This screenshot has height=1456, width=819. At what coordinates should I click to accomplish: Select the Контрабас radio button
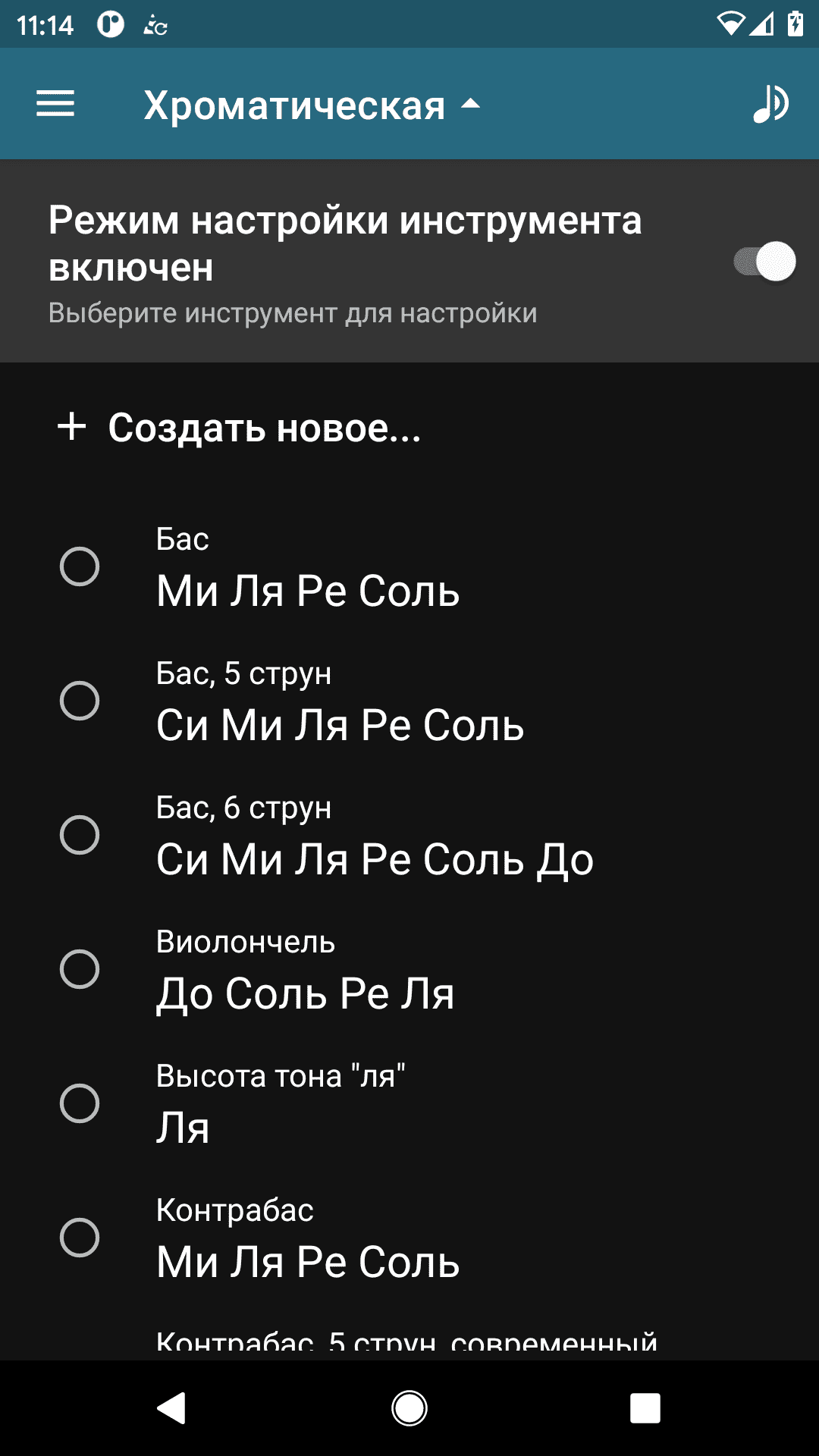click(80, 1238)
